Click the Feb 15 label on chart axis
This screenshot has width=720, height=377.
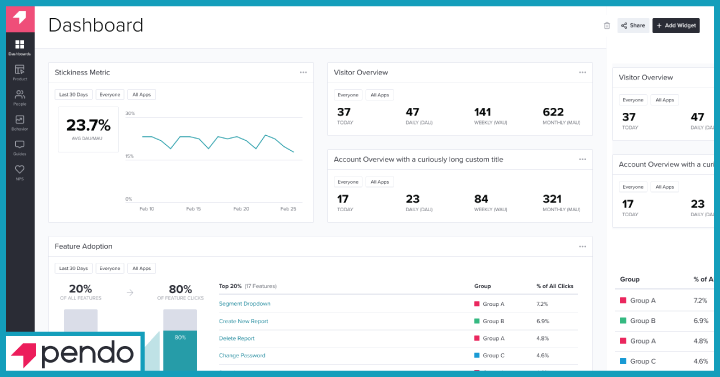tap(193, 209)
